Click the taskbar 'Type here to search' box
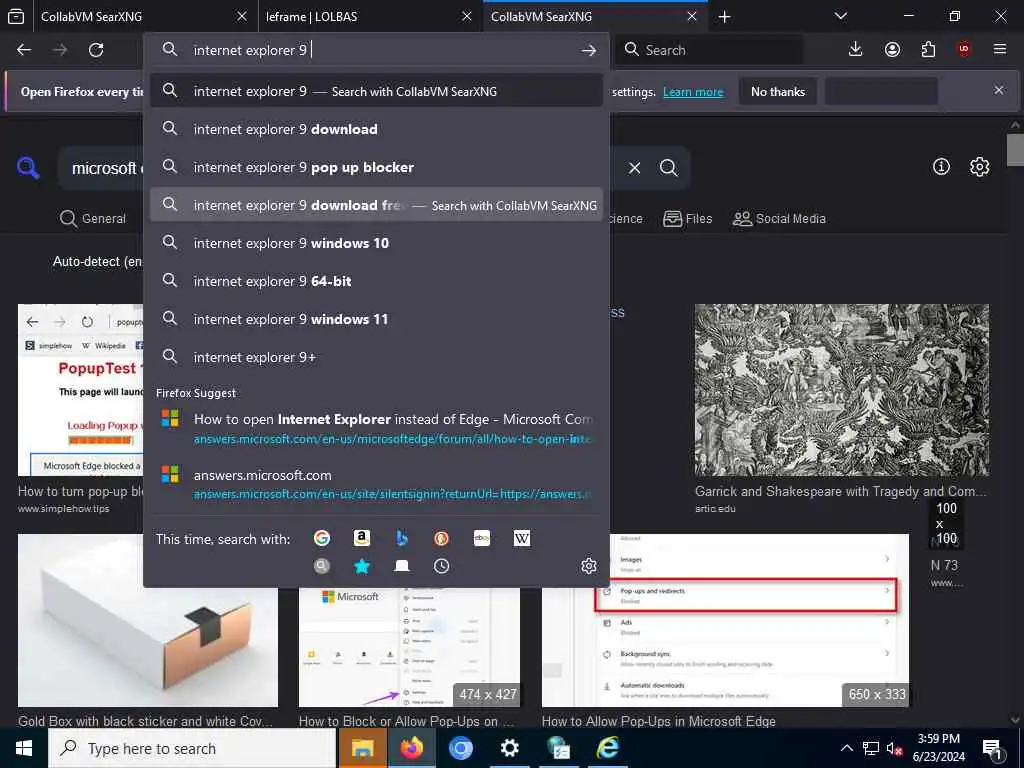The height and width of the screenshot is (768, 1024). 192,748
